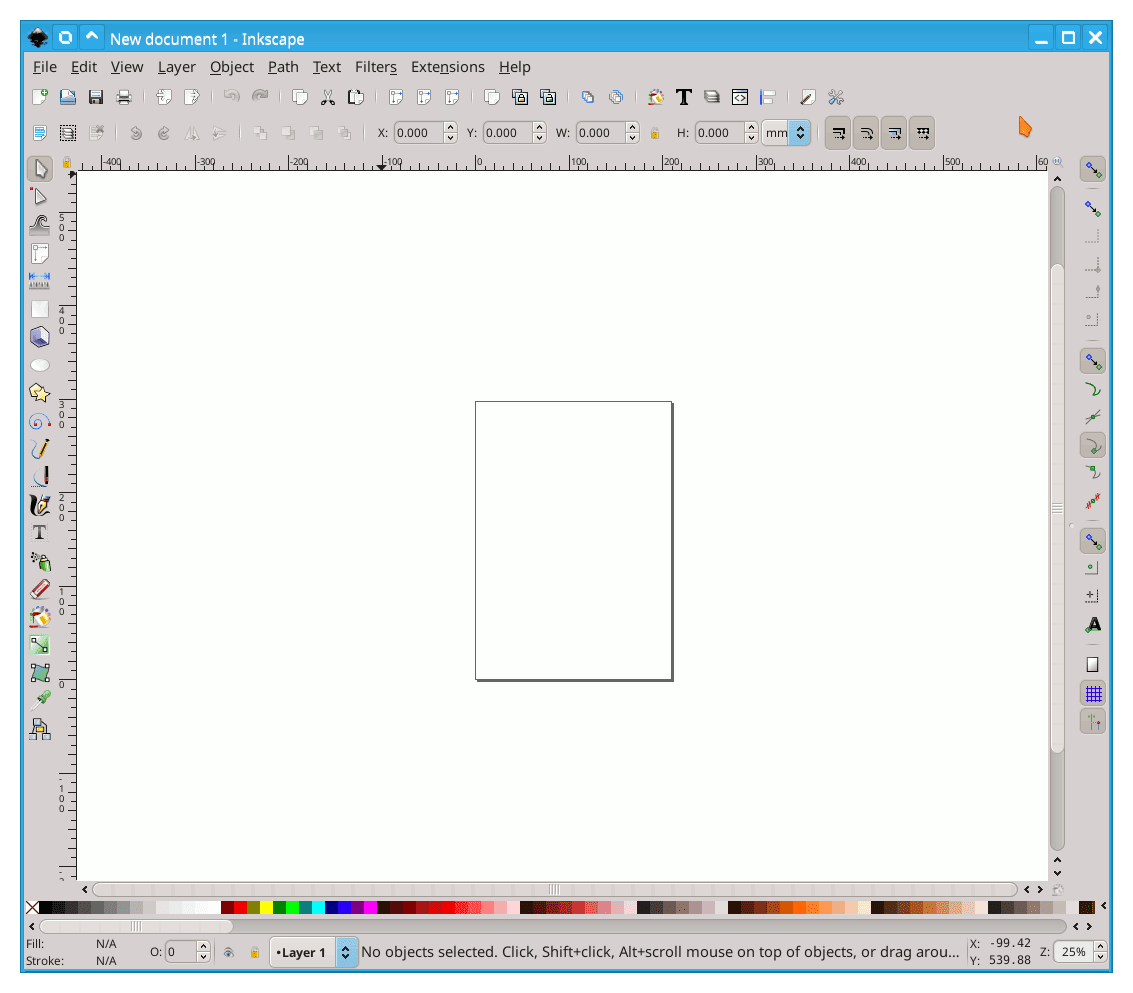1133x993 pixels.
Task: Click the no-color X swatch
Action: coord(33,907)
